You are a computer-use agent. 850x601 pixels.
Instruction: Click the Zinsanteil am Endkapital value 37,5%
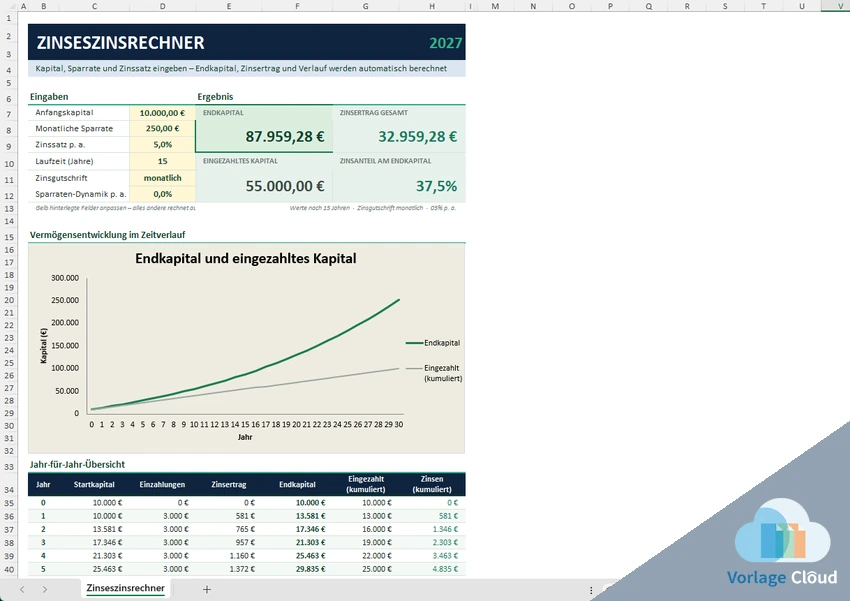436,186
